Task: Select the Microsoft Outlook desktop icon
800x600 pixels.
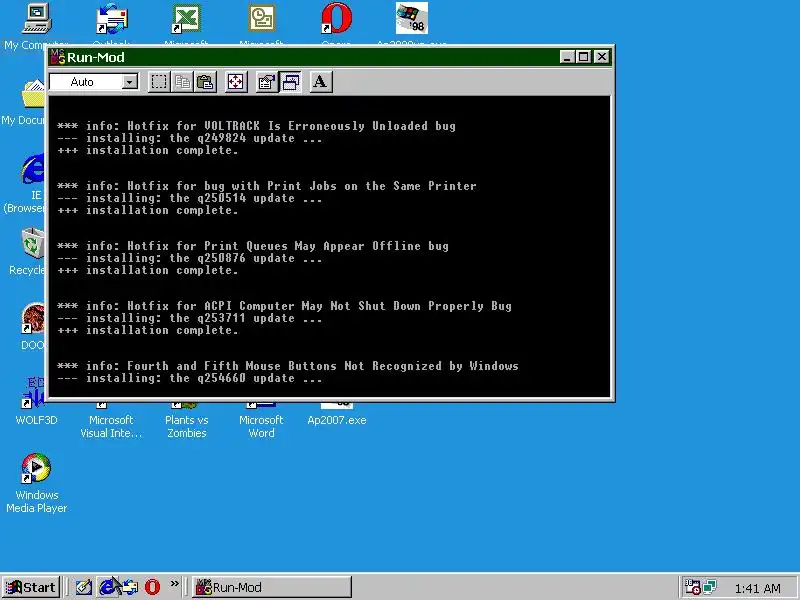Action: tap(262, 18)
